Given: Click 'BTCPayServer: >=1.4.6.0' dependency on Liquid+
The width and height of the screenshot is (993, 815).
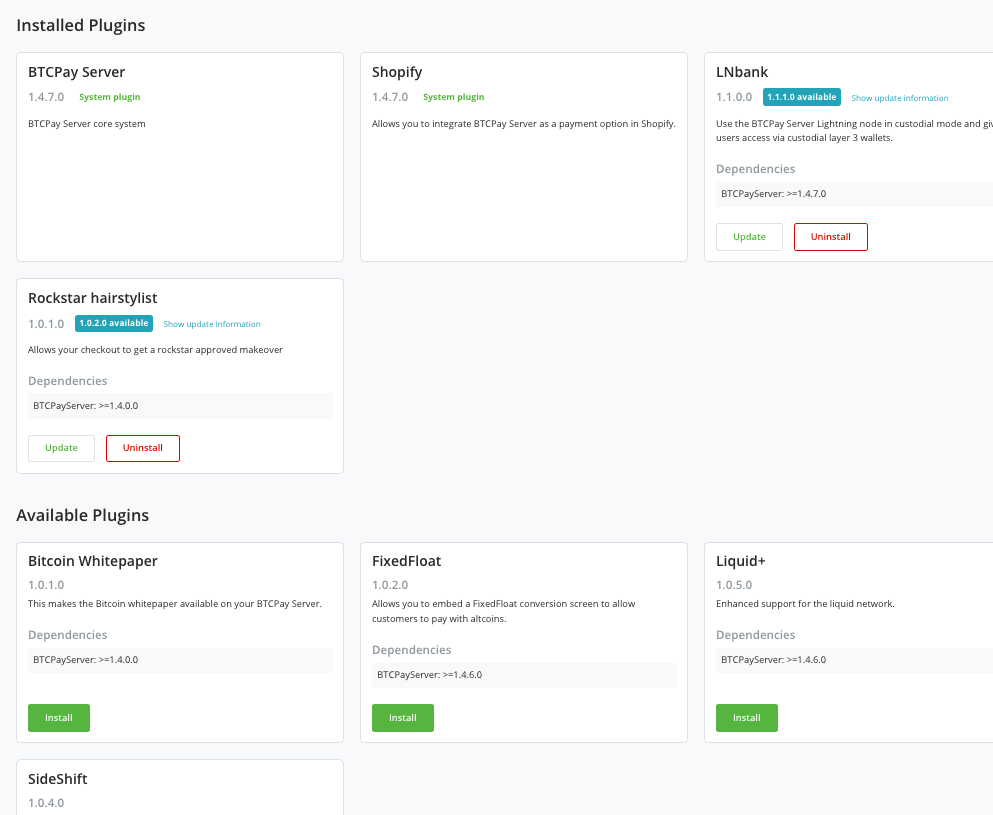Looking at the screenshot, I should [x=774, y=660].
